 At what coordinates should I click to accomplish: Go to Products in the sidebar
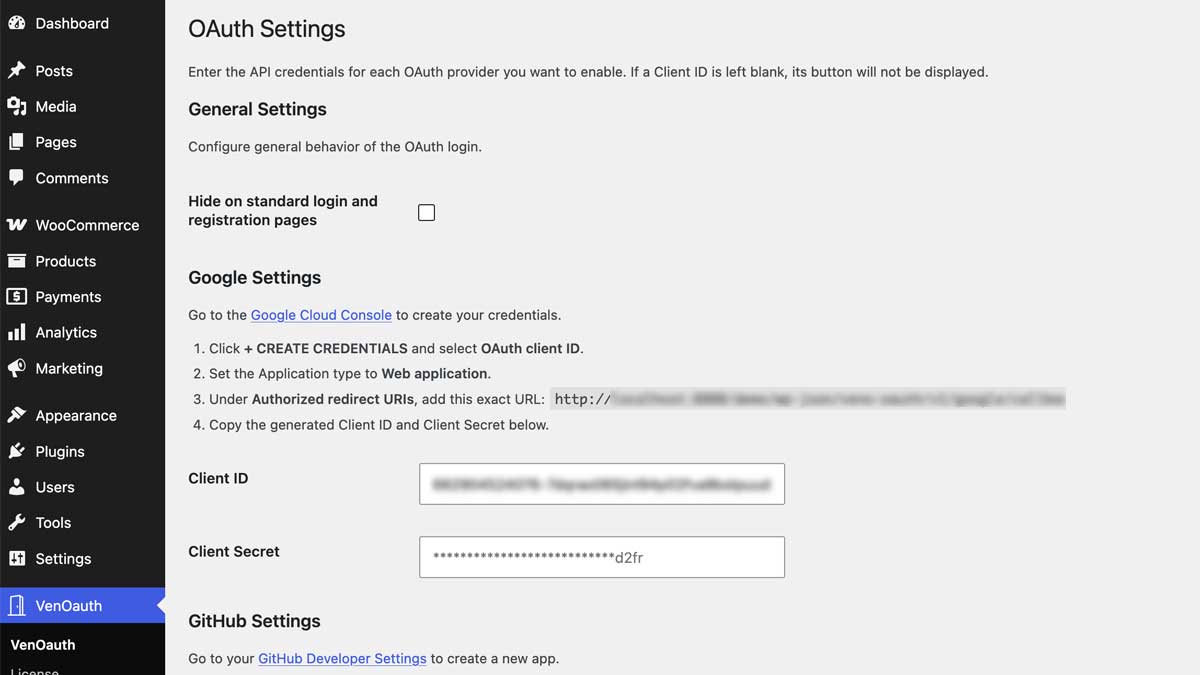[82, 261]
